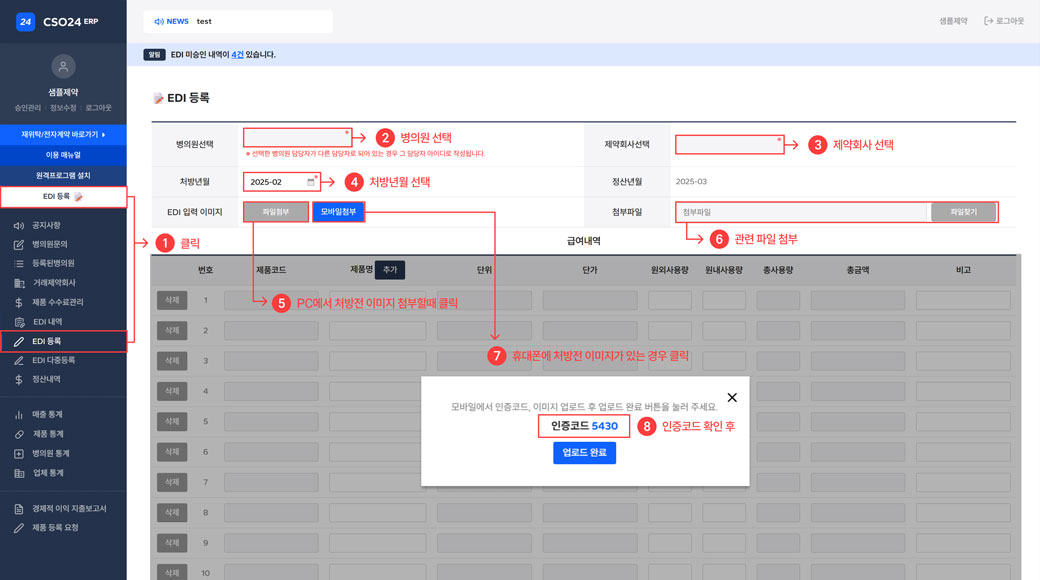Click the 제품 통계 pill icon
The image size is (1040, 580).
(x=19, y=434)
